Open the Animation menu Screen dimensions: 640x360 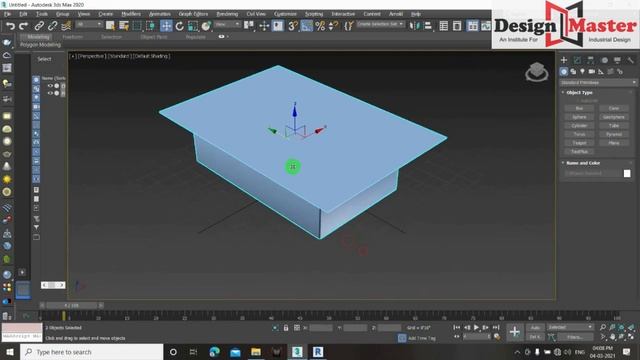click(x=160, y=14)
